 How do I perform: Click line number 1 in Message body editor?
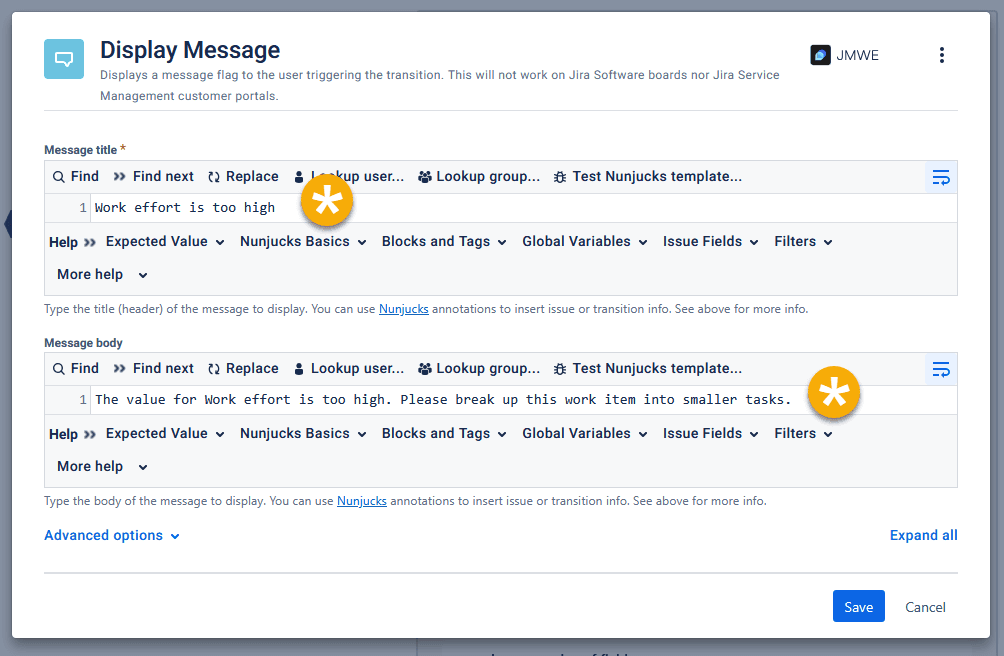click(83, 400)
